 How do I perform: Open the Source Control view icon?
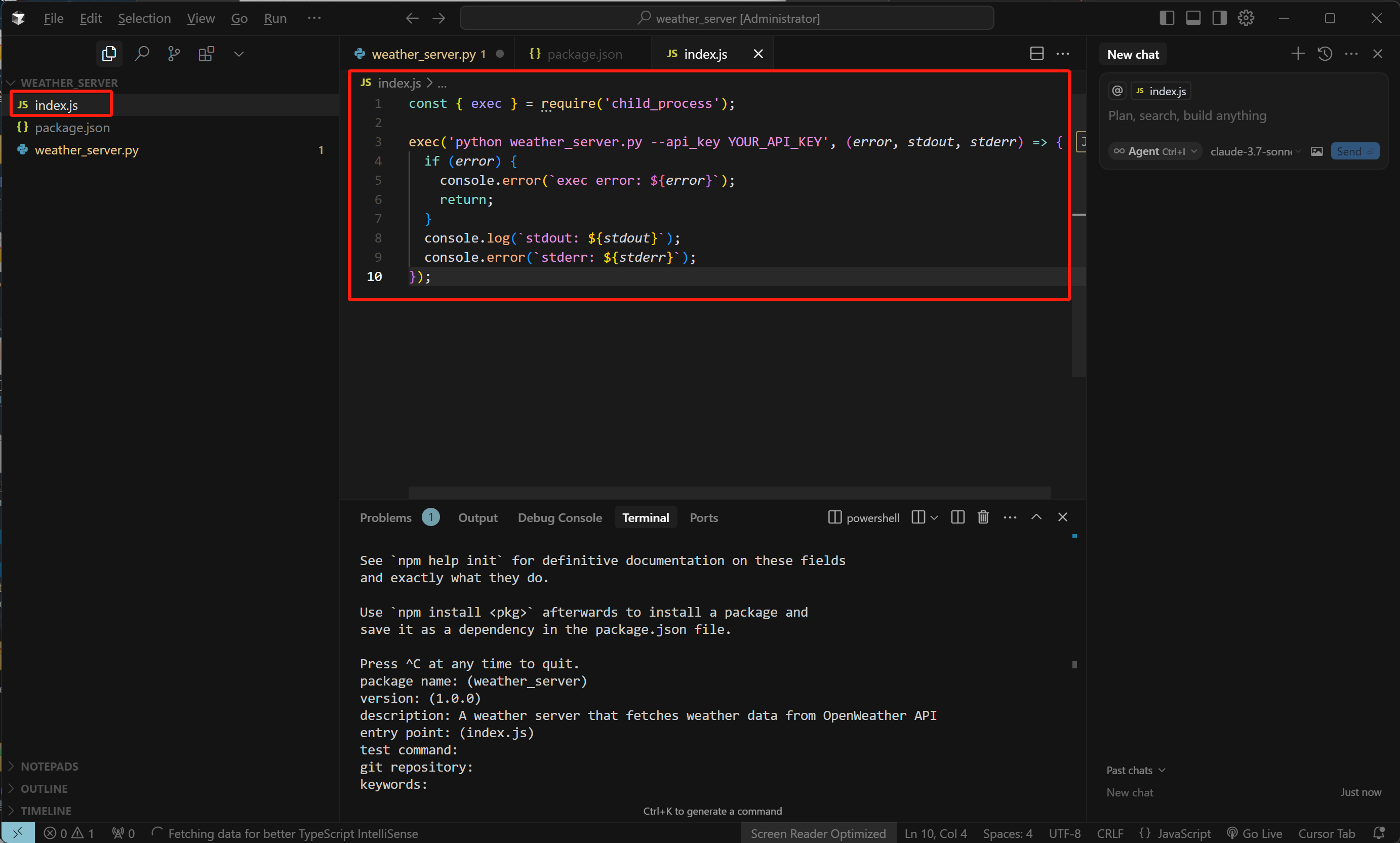(174, 54)
